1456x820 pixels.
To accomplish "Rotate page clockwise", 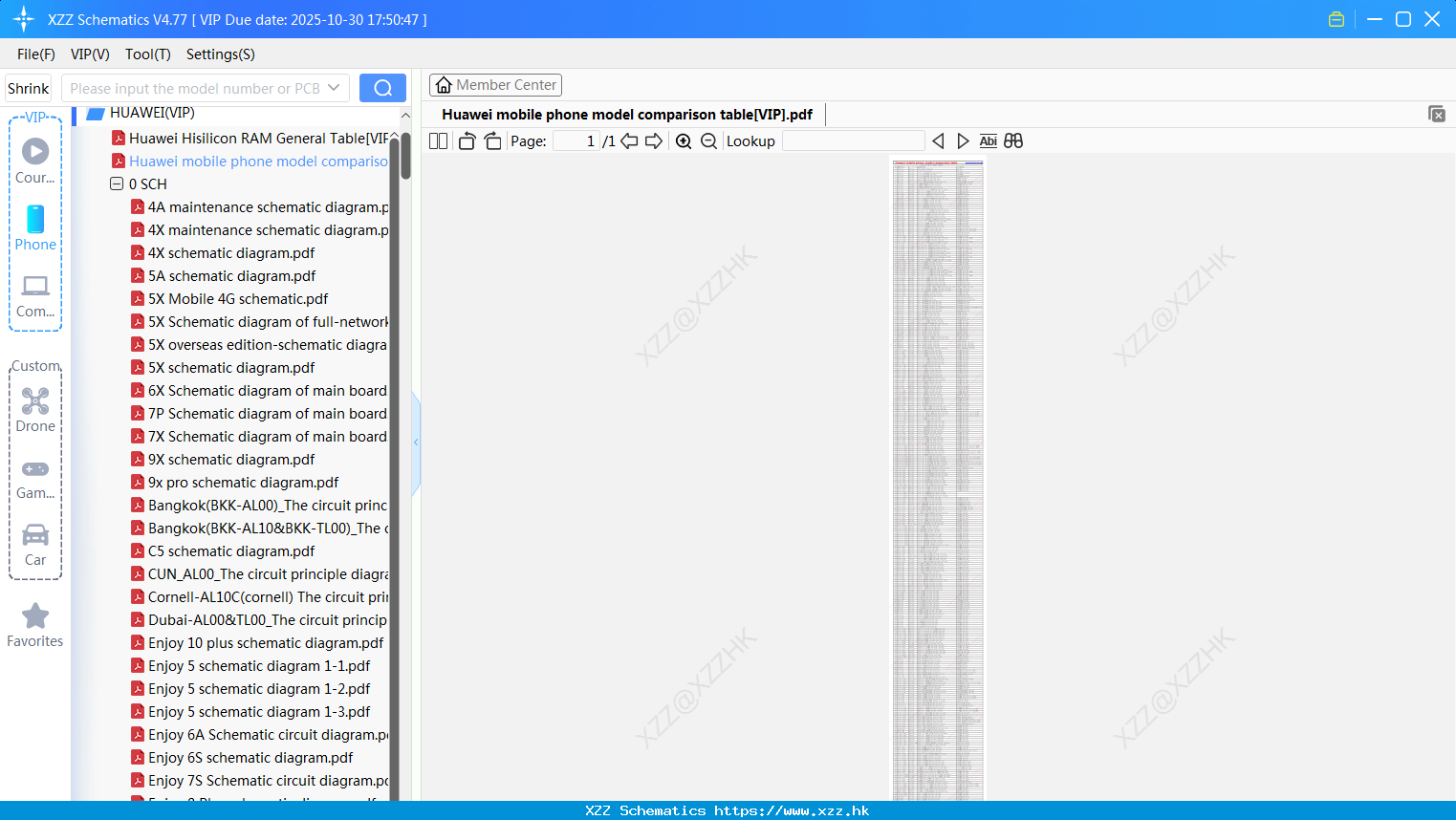I will coord(492,141).
